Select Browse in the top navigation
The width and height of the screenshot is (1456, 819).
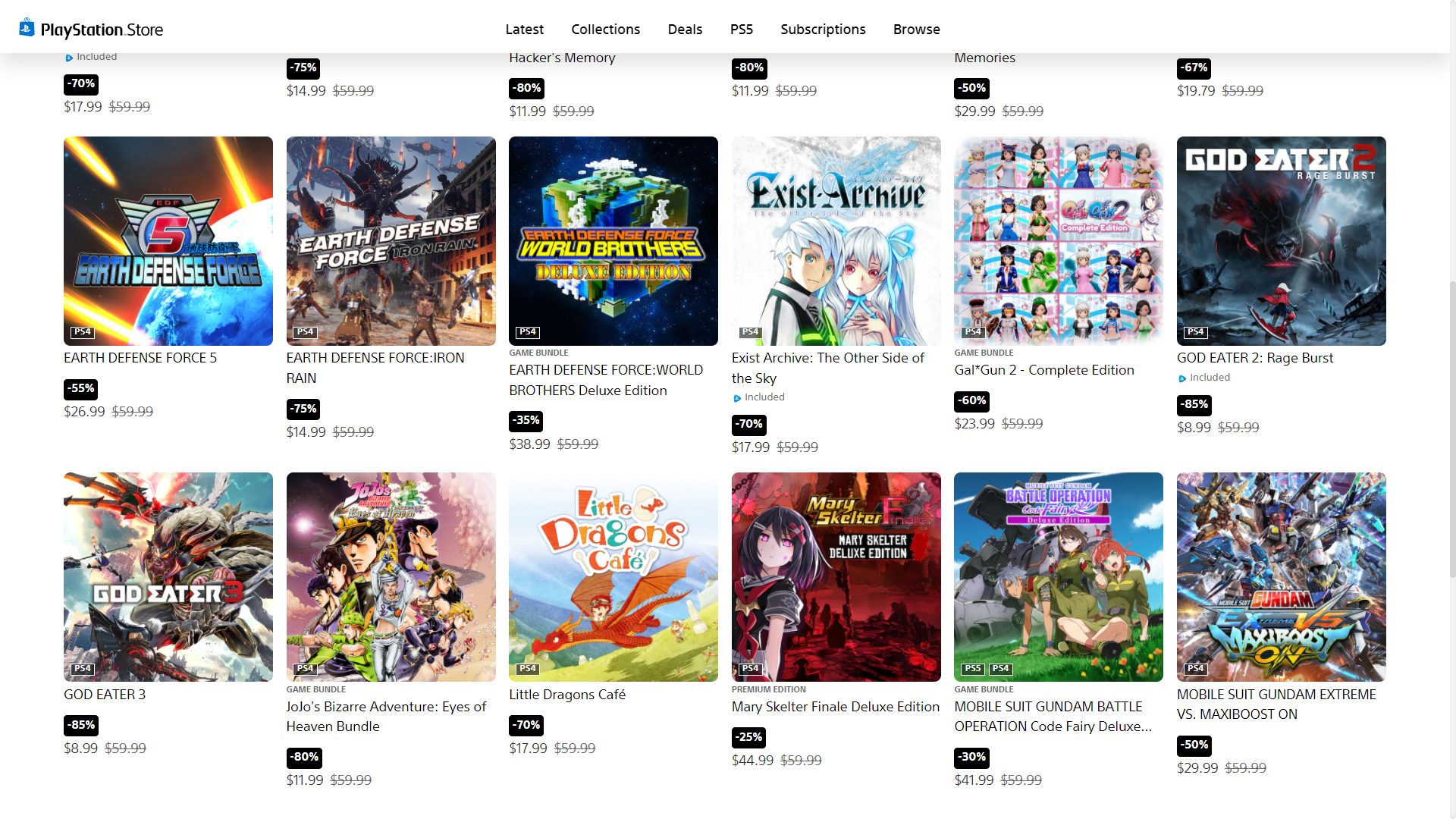click(916, 29)
